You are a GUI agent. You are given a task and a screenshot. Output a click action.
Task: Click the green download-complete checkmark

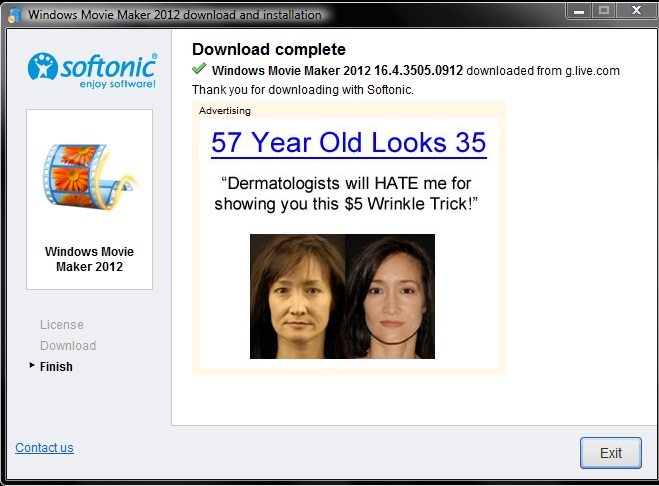[199, 69]
